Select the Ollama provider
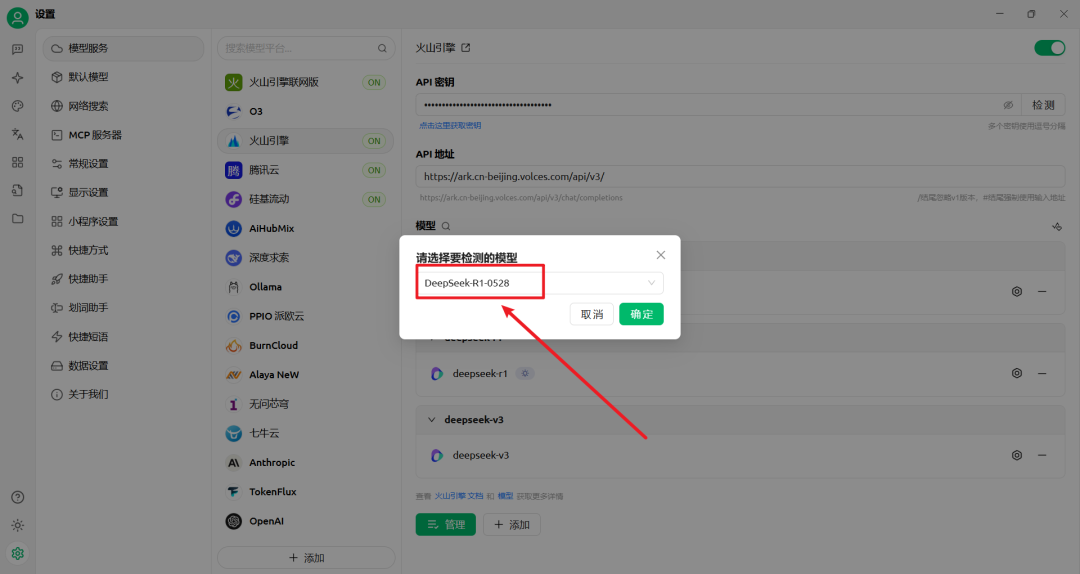1080x574 pixels. coord(305,287)
